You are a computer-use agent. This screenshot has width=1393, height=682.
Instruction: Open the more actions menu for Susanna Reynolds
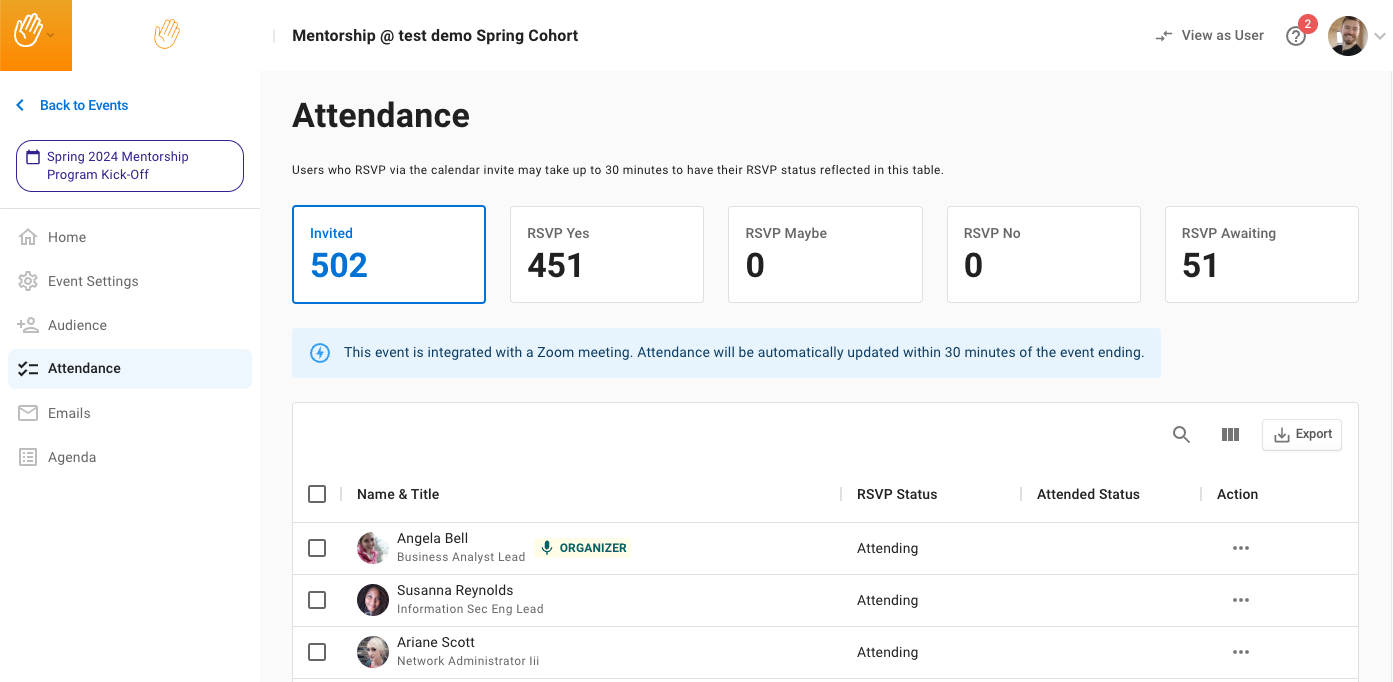click(1240, 600)
